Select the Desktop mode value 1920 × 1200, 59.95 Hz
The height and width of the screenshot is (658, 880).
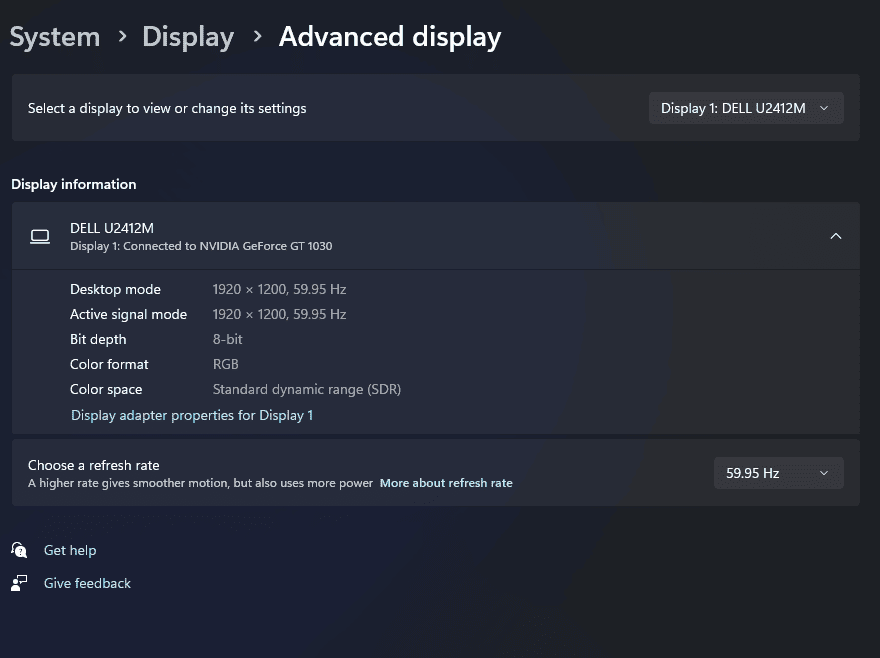(279, 289)
